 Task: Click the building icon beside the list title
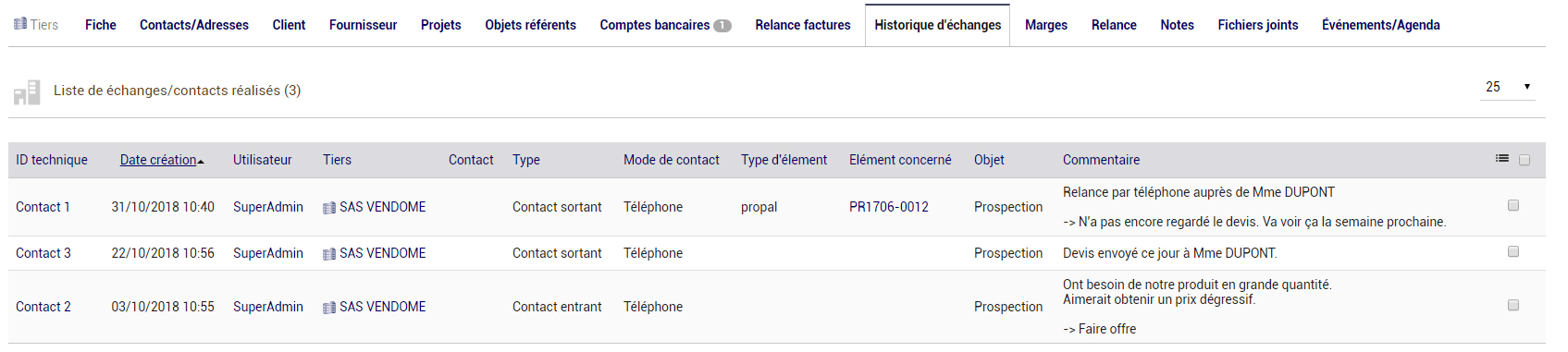pos(27,91)
